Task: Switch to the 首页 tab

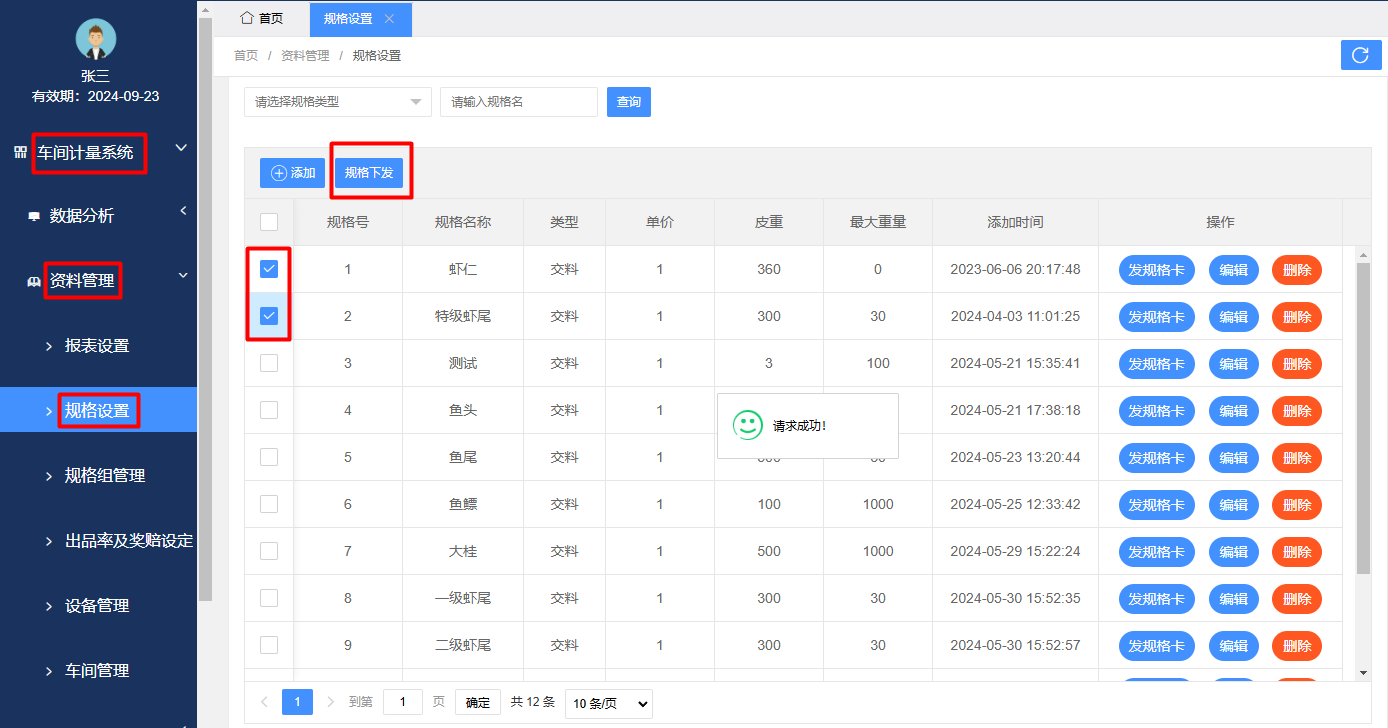Action: point(263,19)
